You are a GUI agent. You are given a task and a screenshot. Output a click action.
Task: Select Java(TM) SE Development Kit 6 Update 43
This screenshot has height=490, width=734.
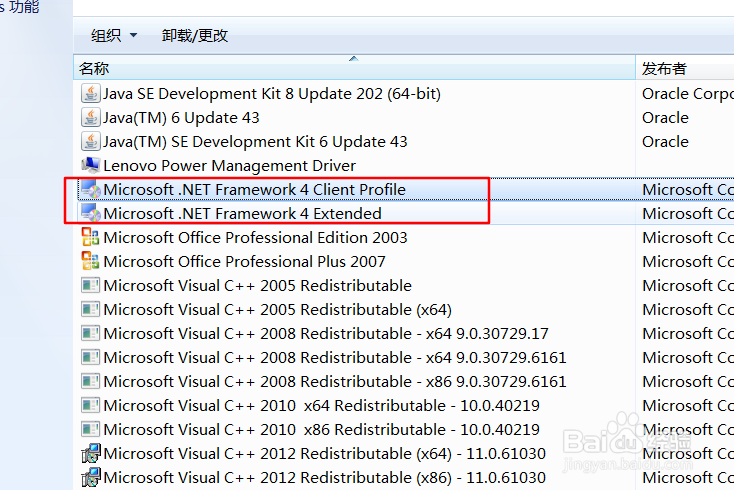[255, 142]
